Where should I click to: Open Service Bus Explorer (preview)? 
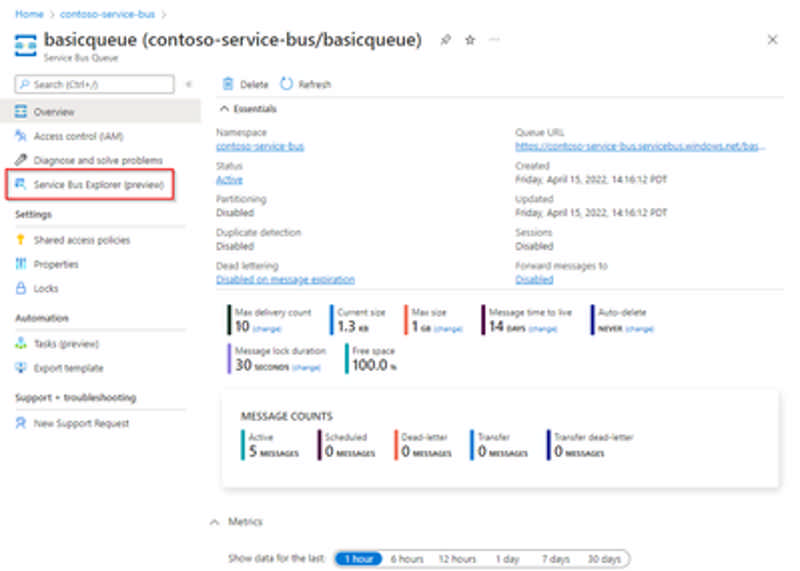(x=98, y=185)
